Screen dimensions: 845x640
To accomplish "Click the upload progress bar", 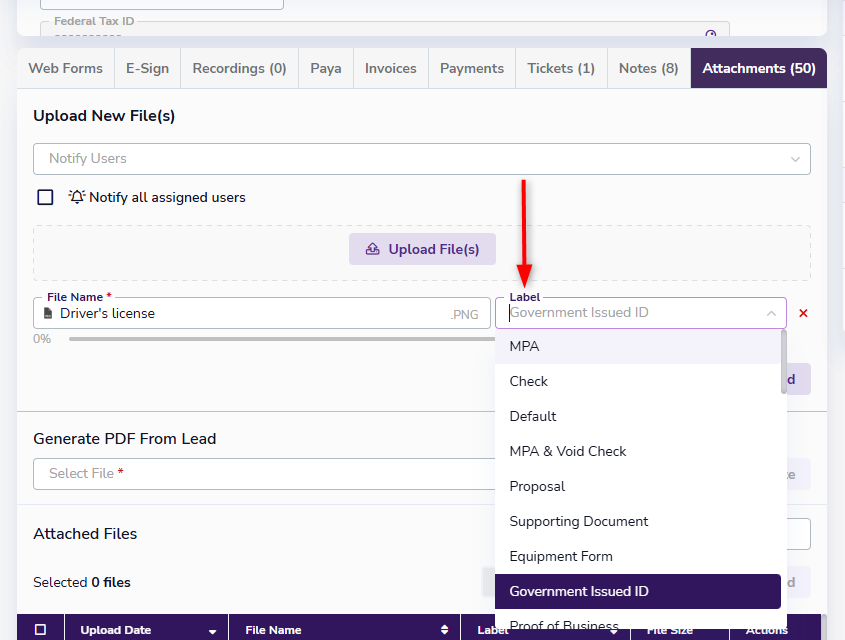I will click(x=282, y=339).
